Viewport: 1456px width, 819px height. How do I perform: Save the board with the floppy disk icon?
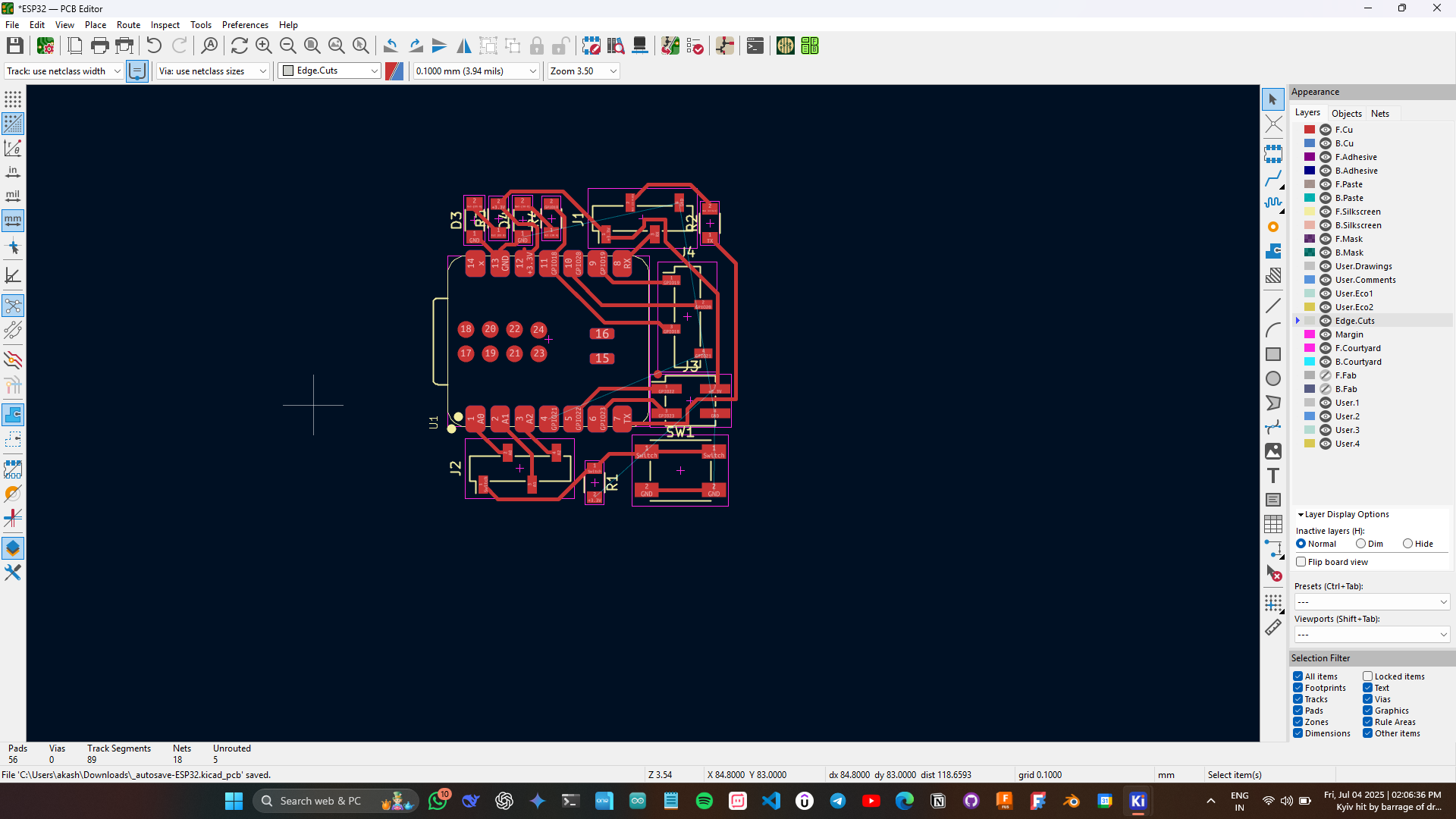point(14,46)
